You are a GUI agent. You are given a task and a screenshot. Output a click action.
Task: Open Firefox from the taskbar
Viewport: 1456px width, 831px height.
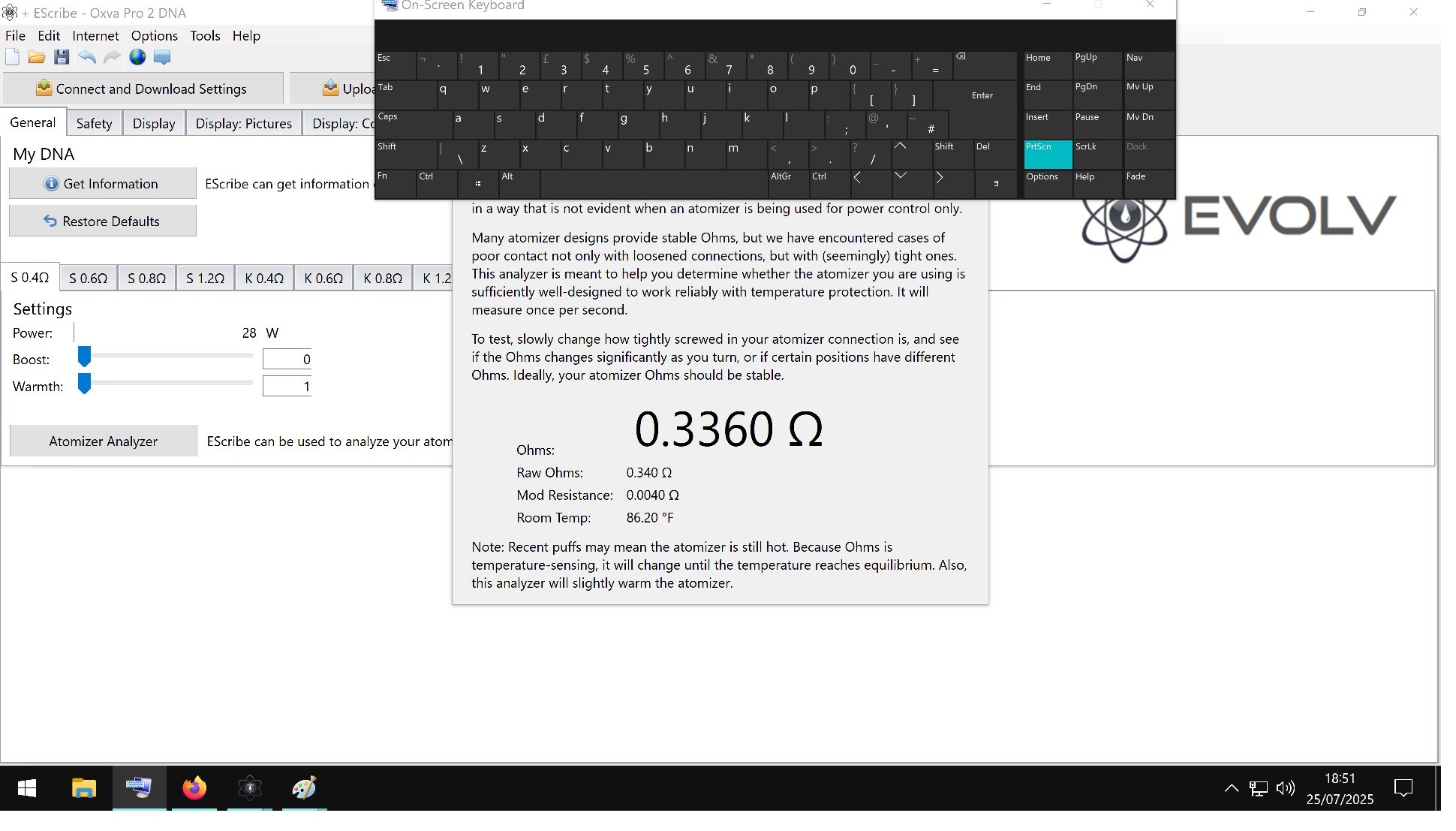[194, 787]
